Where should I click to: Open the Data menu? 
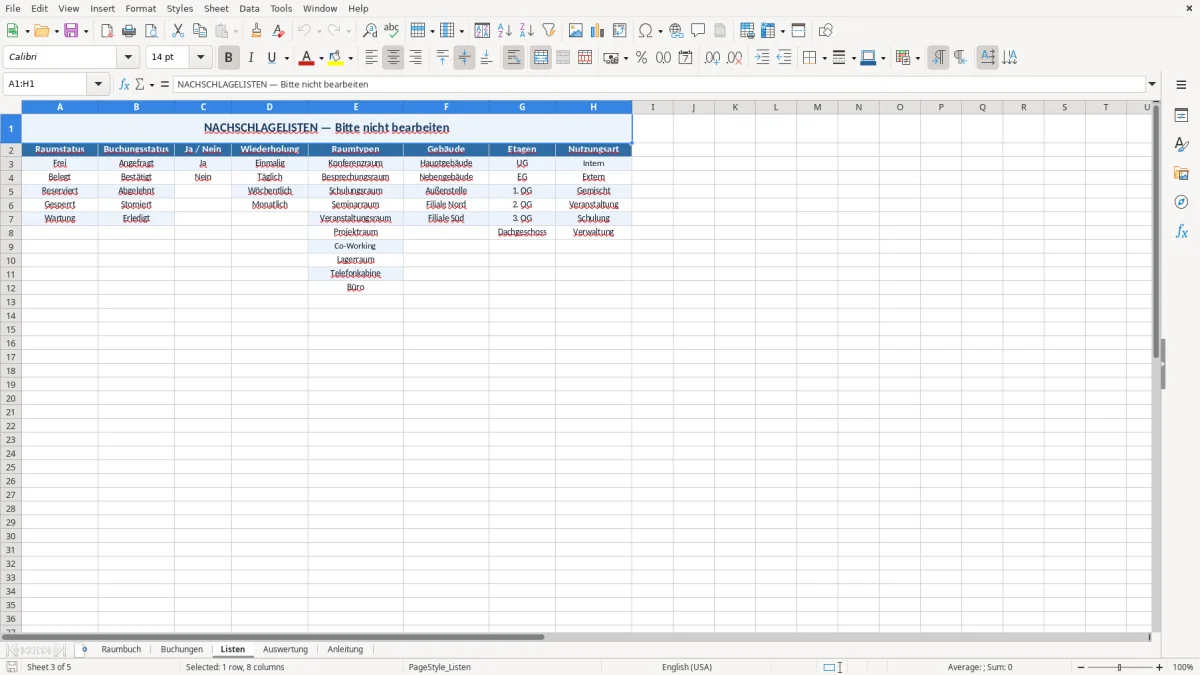point(249,8)
